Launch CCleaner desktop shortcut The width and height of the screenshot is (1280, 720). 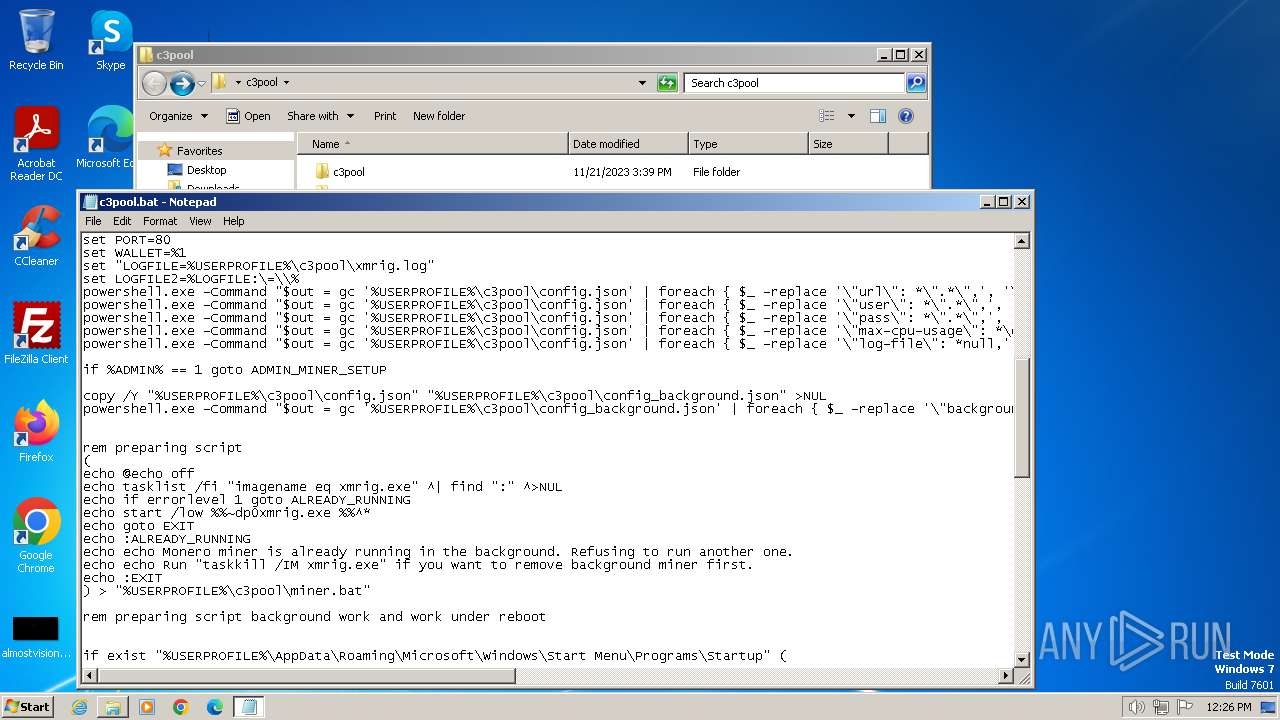point(36,236)
